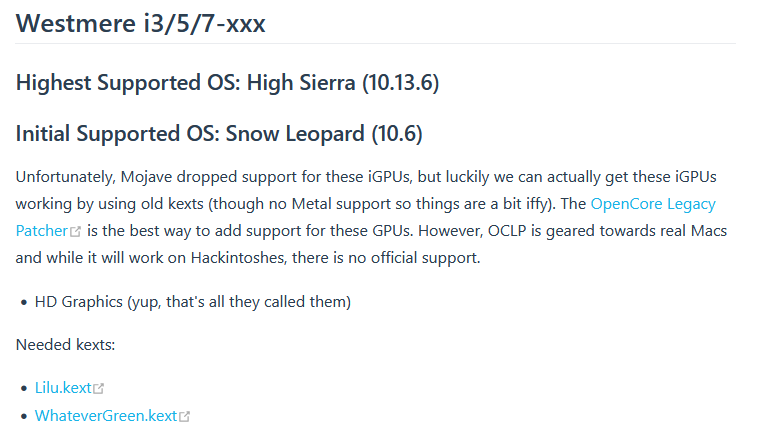
Task: Click external link icon beside Patcher
Action: click(76, 231)
